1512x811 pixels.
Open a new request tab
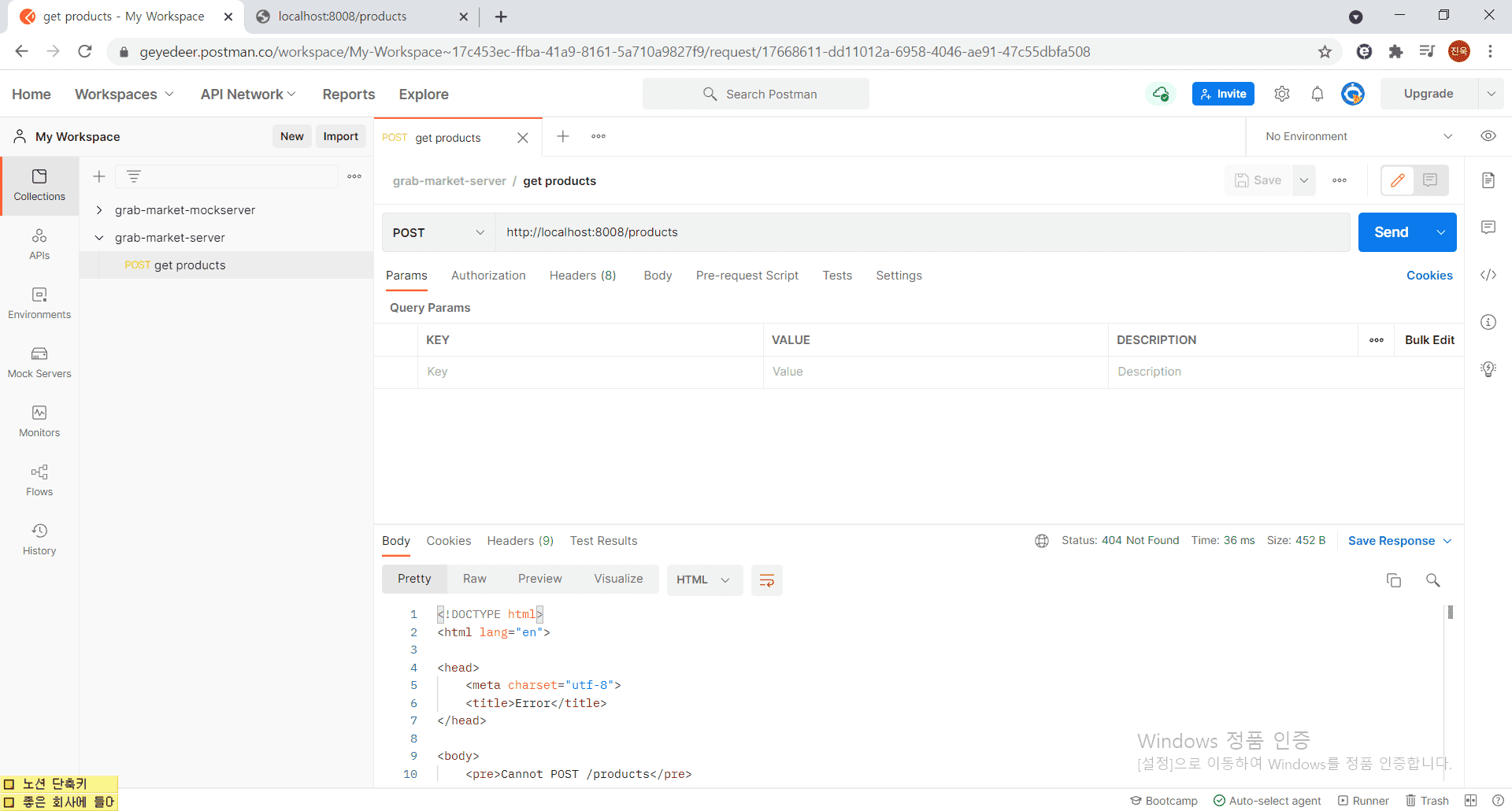(x=563, y=136)
